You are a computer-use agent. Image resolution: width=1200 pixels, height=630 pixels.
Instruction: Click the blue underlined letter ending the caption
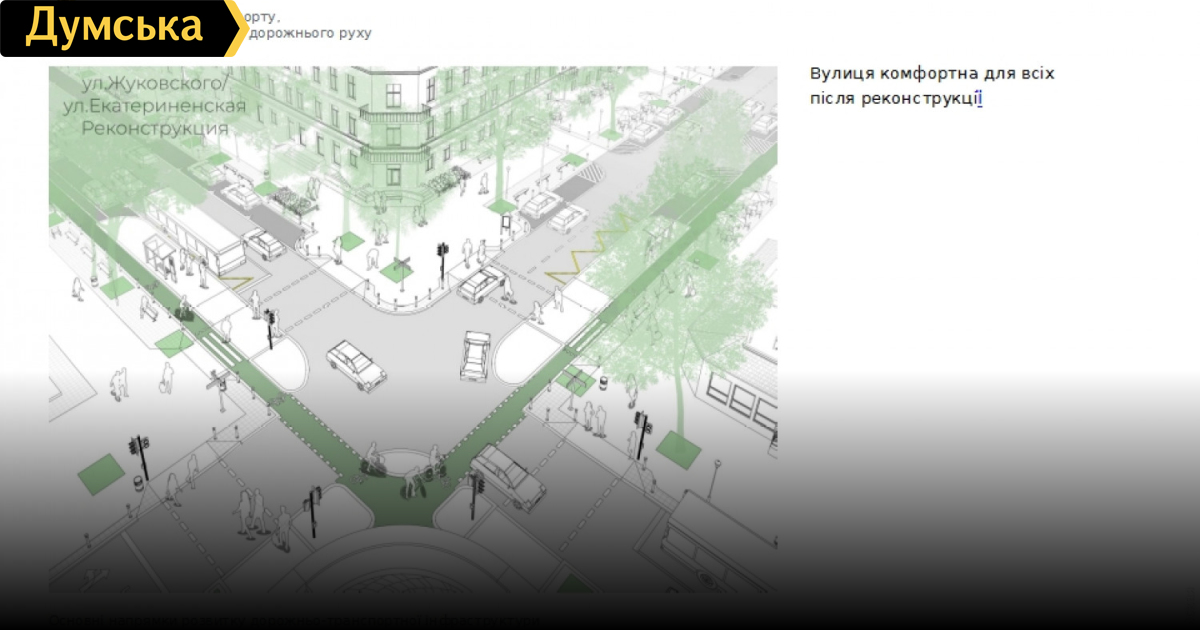point(980,99)
